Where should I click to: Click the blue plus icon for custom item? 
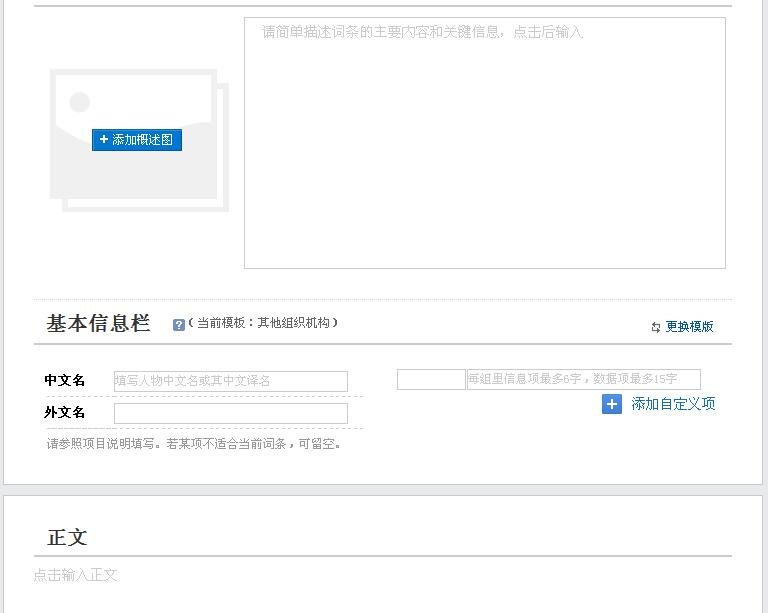(612, 404)
